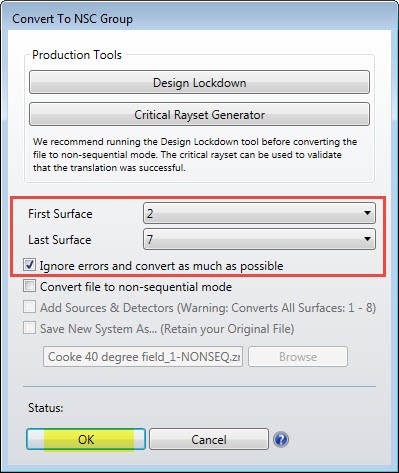Uncheck Ignore errors and convert as much as possible
The width and height of the screenshot is (399, 473).
tap(29, 265)
